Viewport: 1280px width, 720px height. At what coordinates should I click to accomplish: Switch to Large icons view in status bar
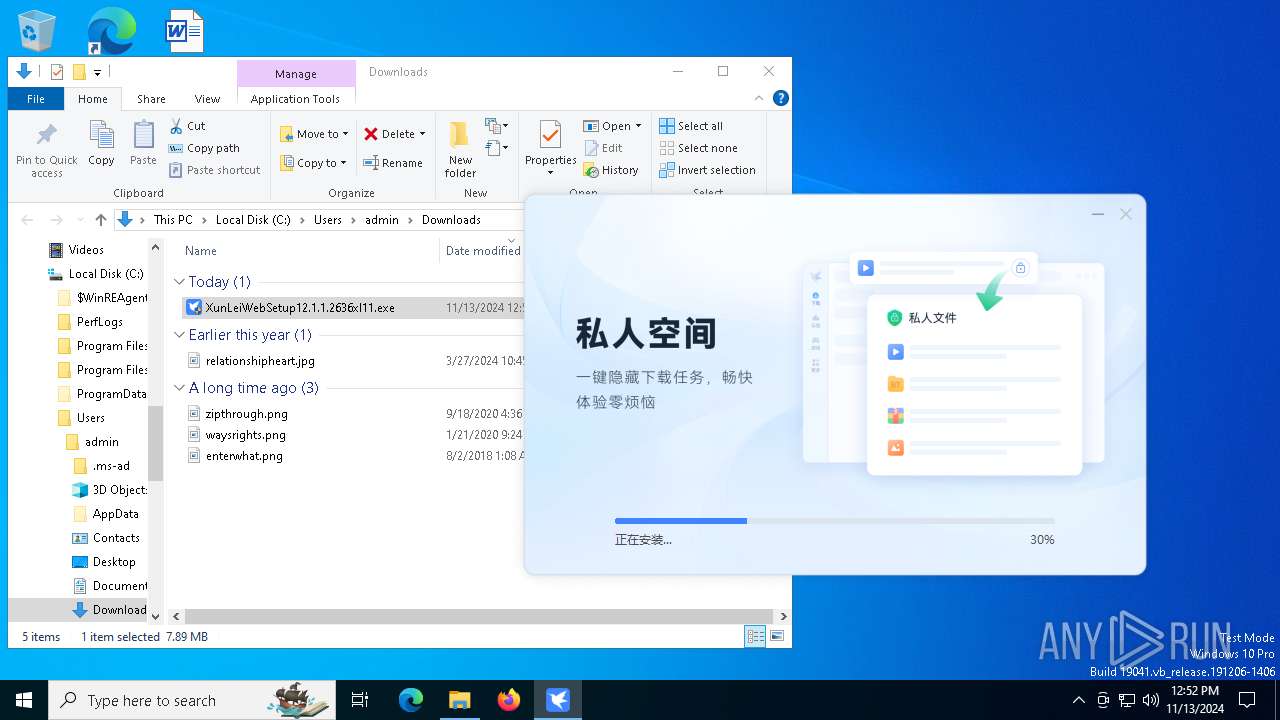click(776, 636)
